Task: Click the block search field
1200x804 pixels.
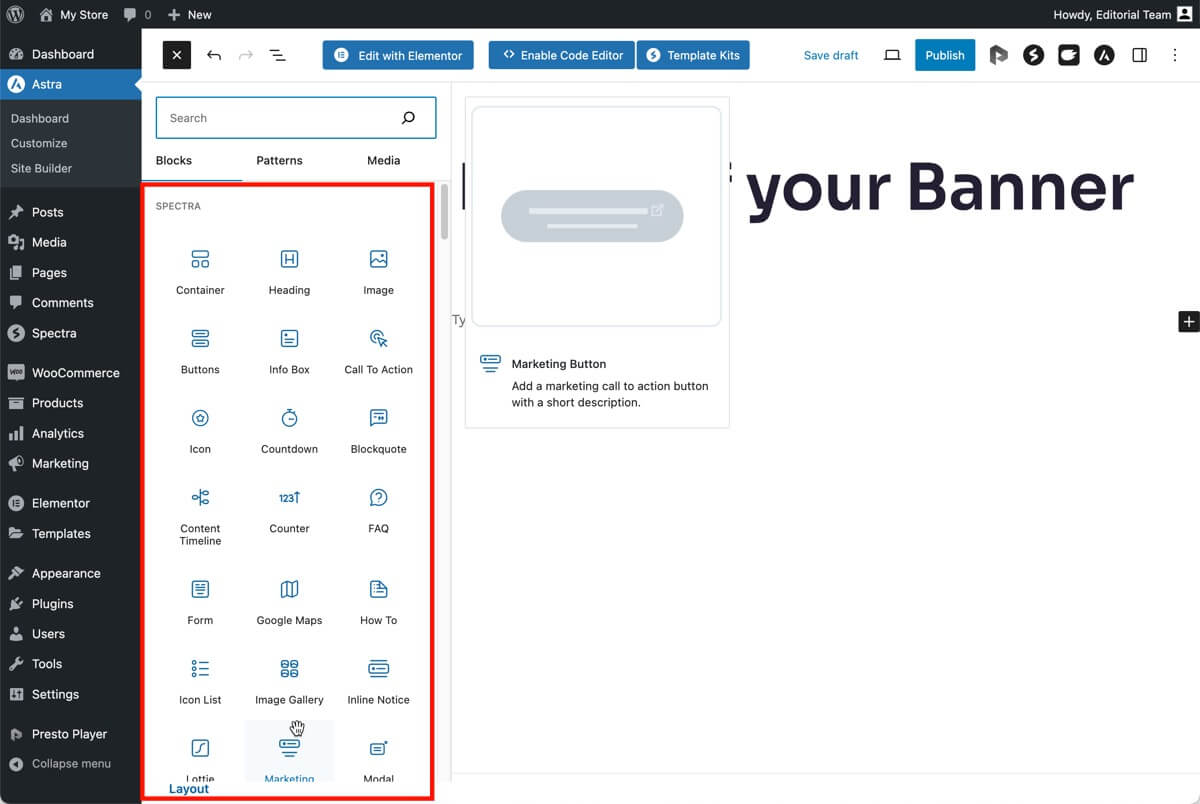Action: (x=296, y=118)
